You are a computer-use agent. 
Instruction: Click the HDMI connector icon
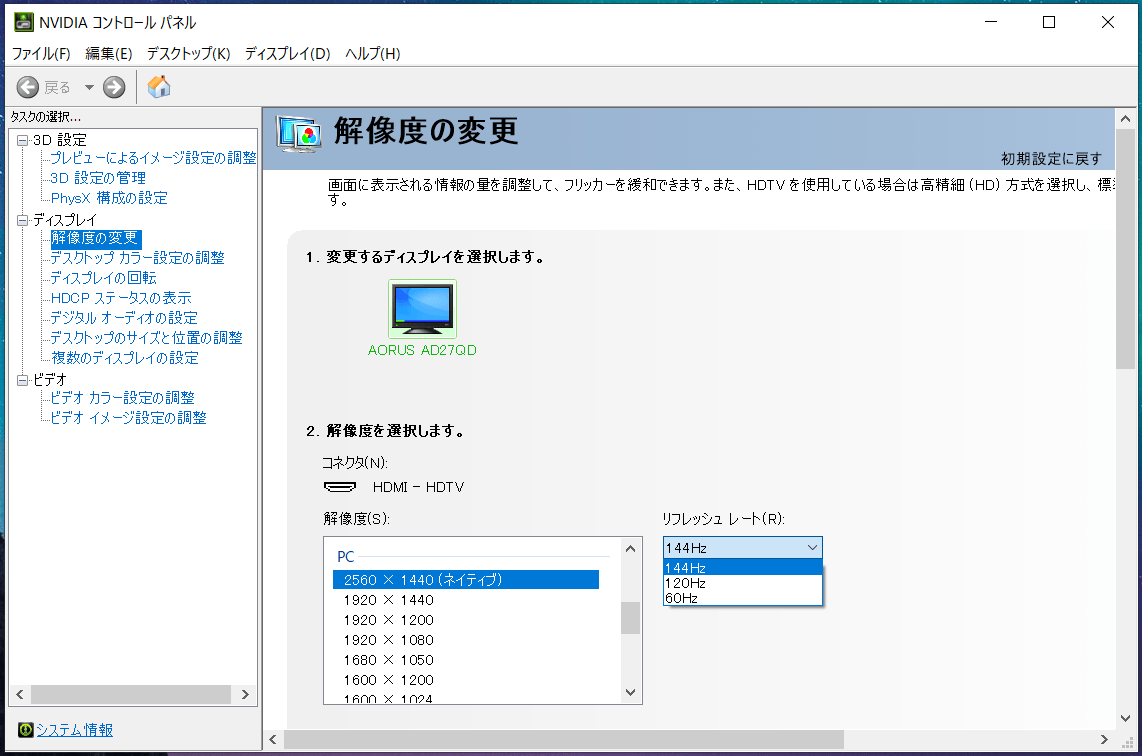[x=339, y=487]
